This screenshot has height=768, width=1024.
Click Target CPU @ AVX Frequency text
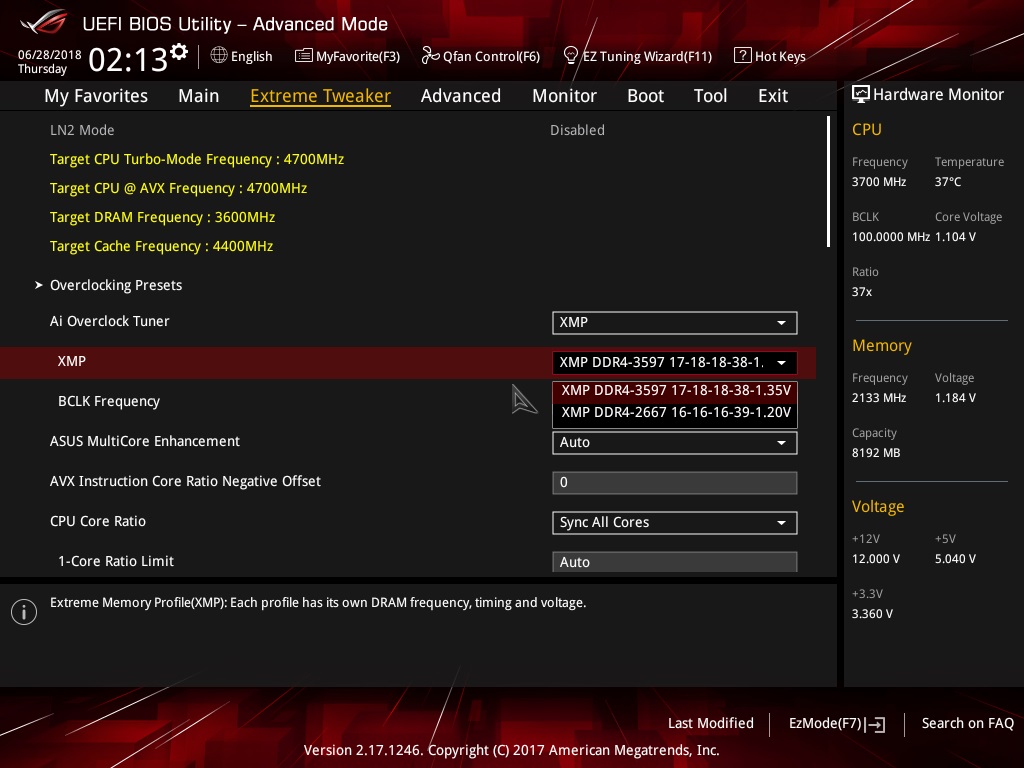[x=178, y=188]
